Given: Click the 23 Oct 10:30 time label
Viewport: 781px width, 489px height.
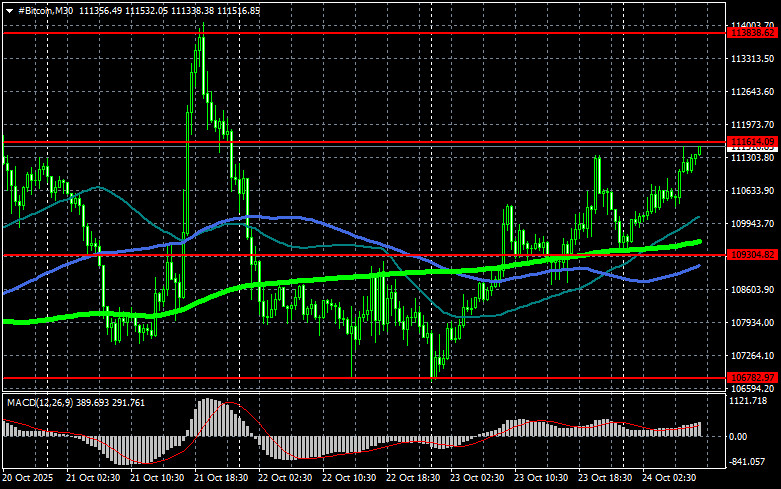Looking at the screenshot, I should tap(541, 478).
